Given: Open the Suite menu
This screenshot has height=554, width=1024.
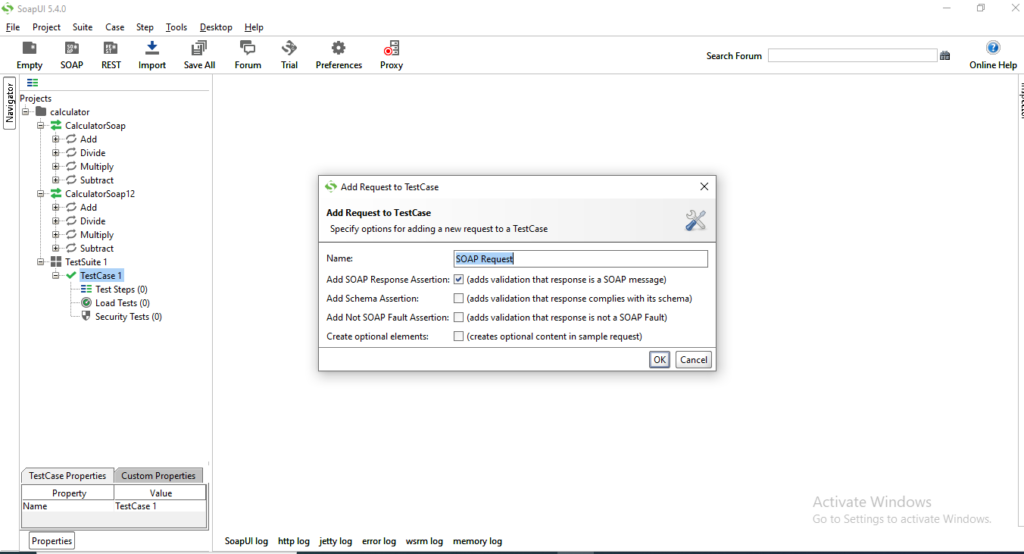Looking at the screenshot, I should [82, 27].
